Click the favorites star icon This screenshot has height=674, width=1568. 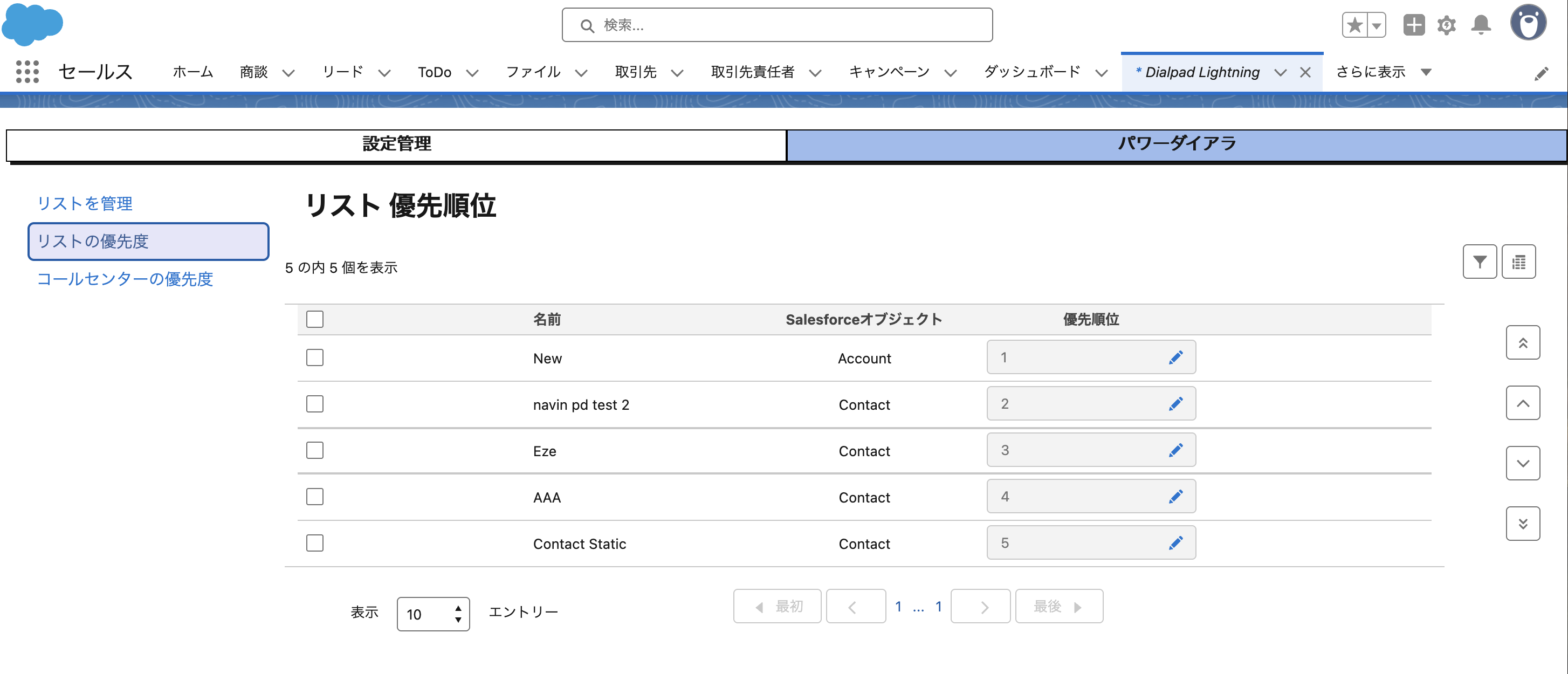coord(1354,25)
